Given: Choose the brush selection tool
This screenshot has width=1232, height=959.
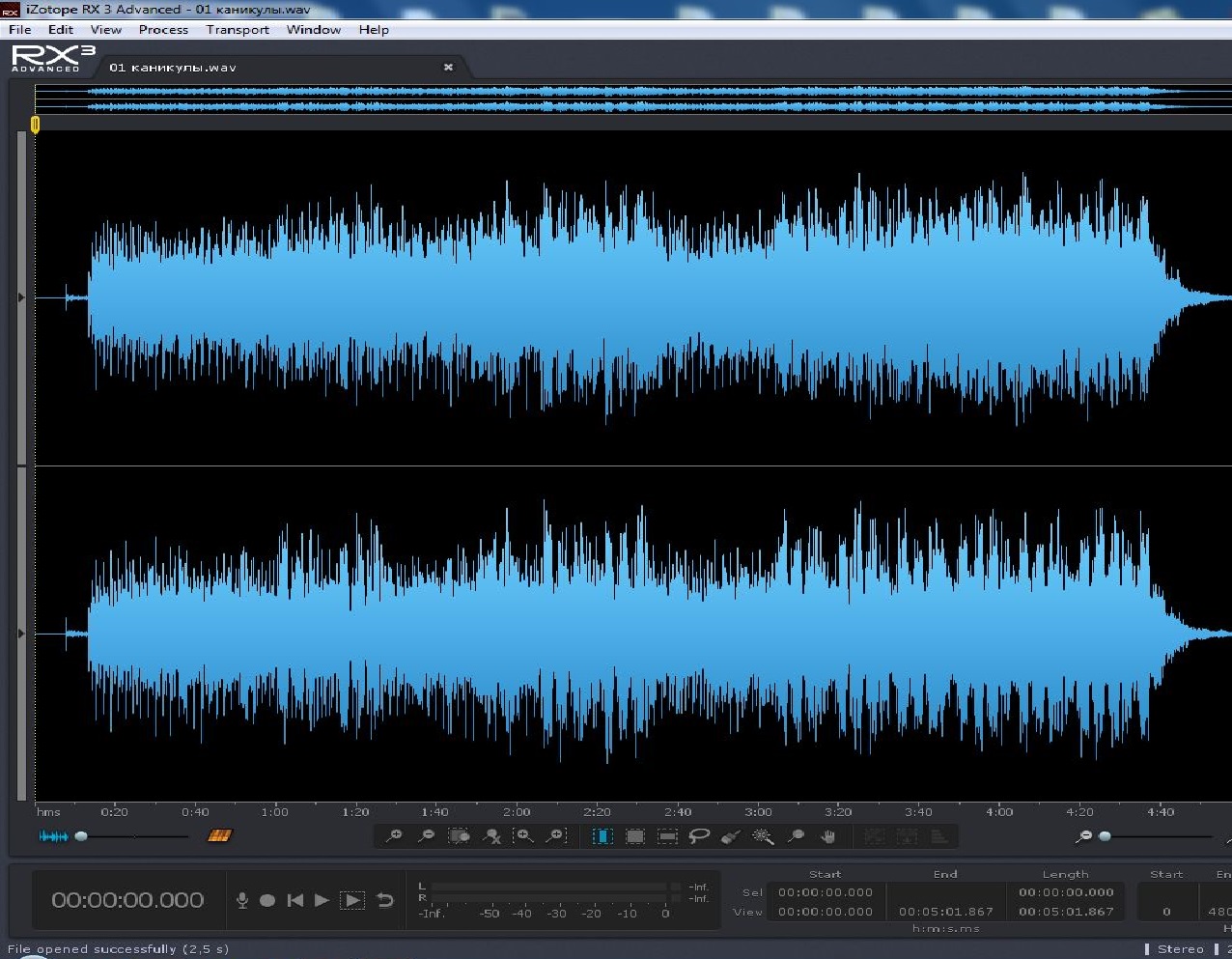Looking at the screenshot, I should [x=731, y=836].
